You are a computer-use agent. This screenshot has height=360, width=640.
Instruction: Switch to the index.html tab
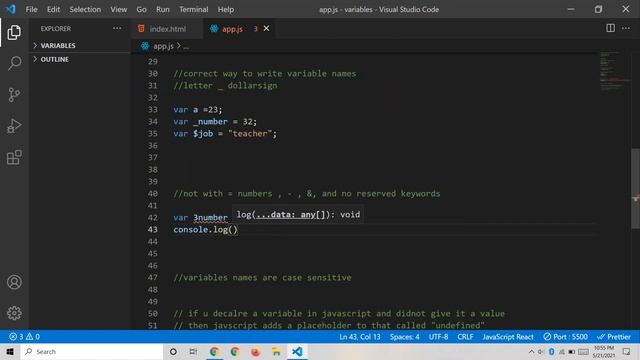(167, 29)
